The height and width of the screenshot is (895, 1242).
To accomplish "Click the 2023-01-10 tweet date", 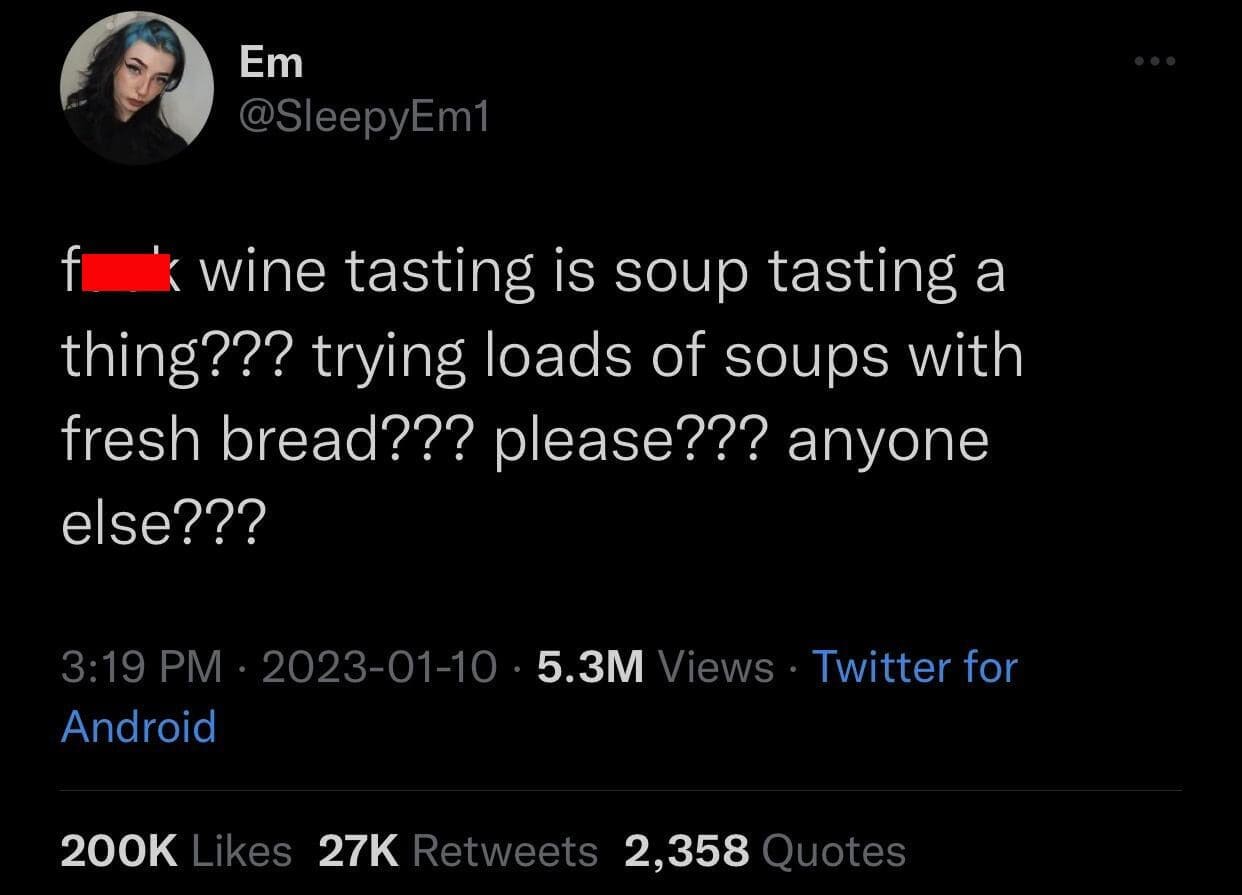I will 378,667.
